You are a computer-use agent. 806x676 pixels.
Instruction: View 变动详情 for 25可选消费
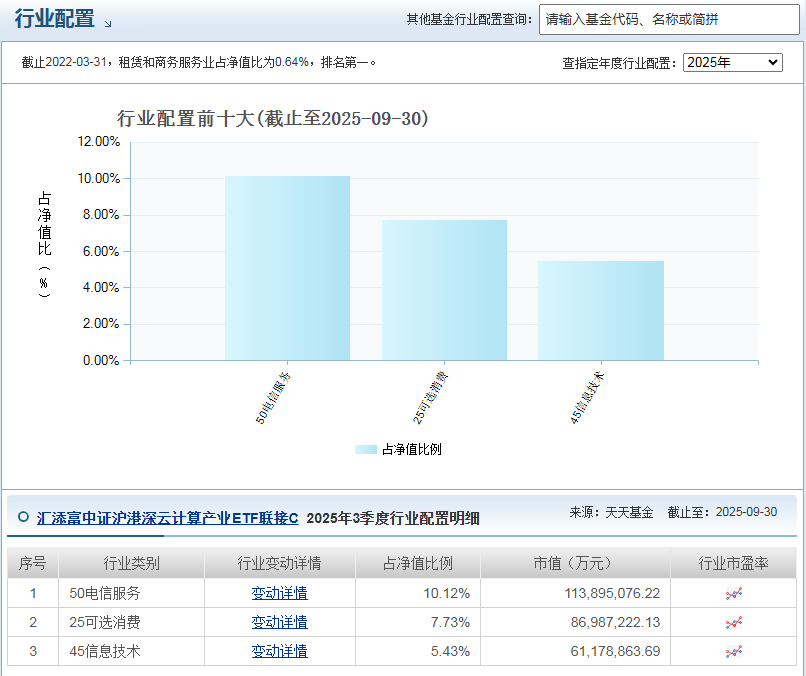point(279,622)
